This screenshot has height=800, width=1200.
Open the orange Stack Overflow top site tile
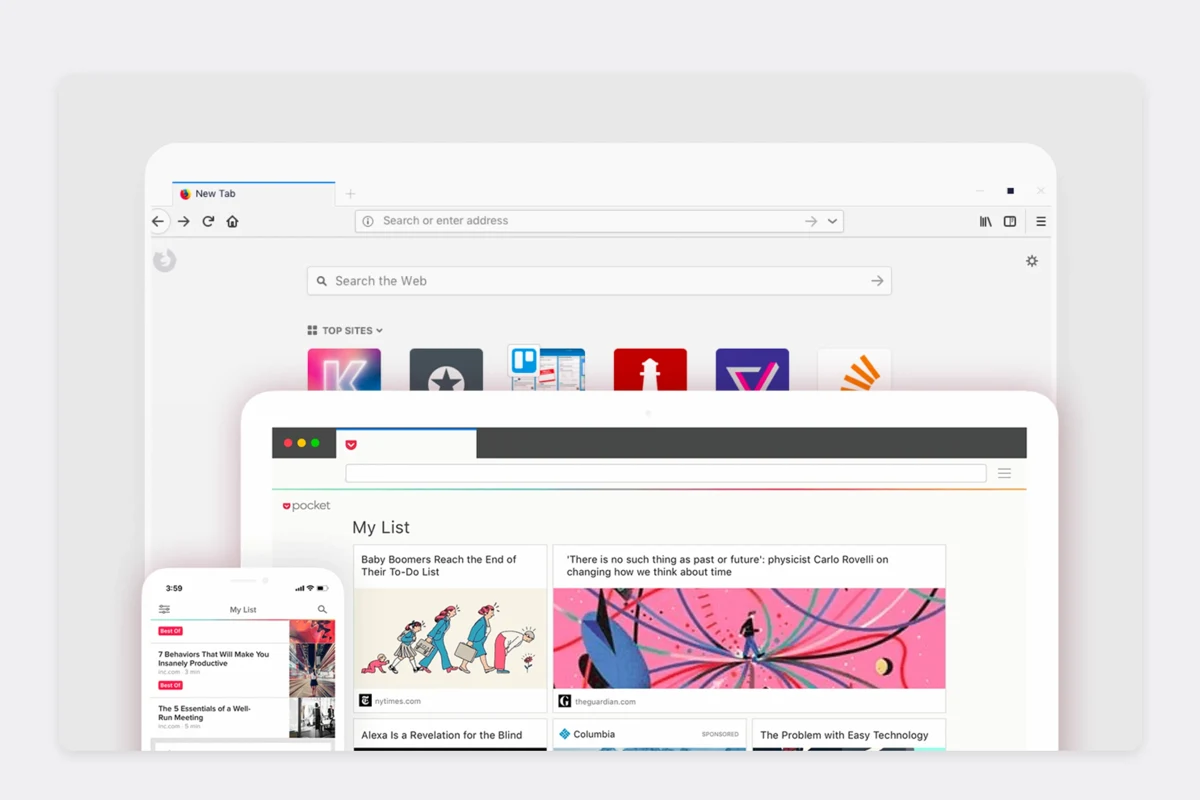(854, 369)
